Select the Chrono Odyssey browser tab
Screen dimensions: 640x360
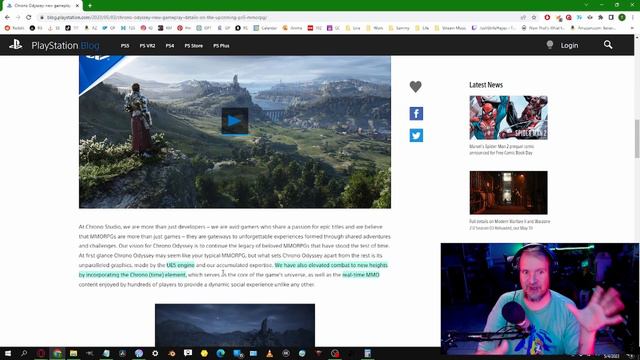41,6
